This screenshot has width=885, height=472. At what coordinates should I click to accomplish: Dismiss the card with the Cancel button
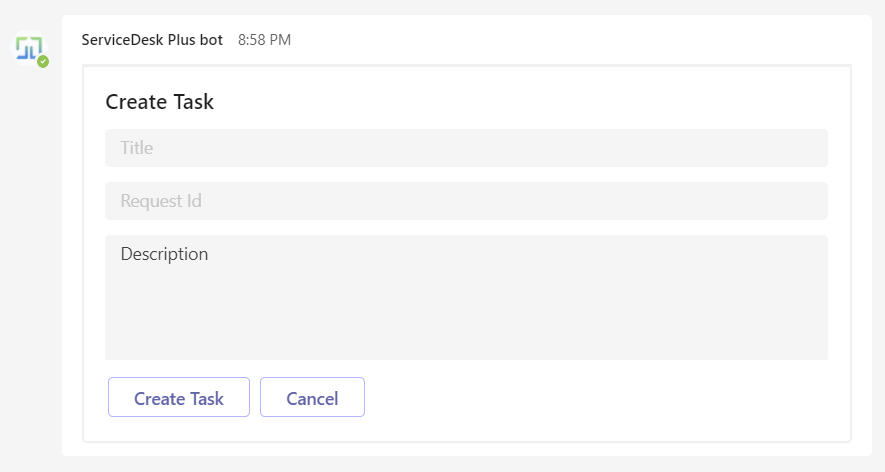coord(312,398)
